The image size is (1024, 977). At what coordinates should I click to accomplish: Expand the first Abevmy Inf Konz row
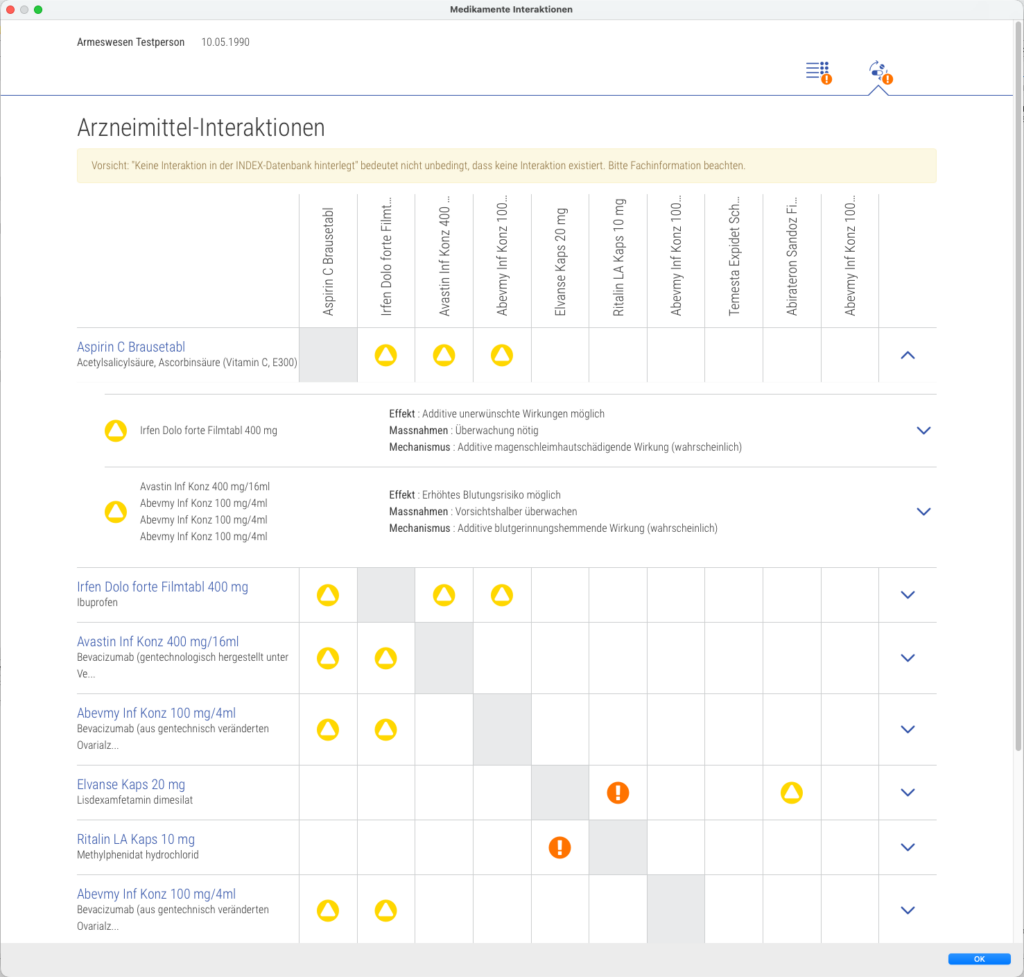(908, 729)
